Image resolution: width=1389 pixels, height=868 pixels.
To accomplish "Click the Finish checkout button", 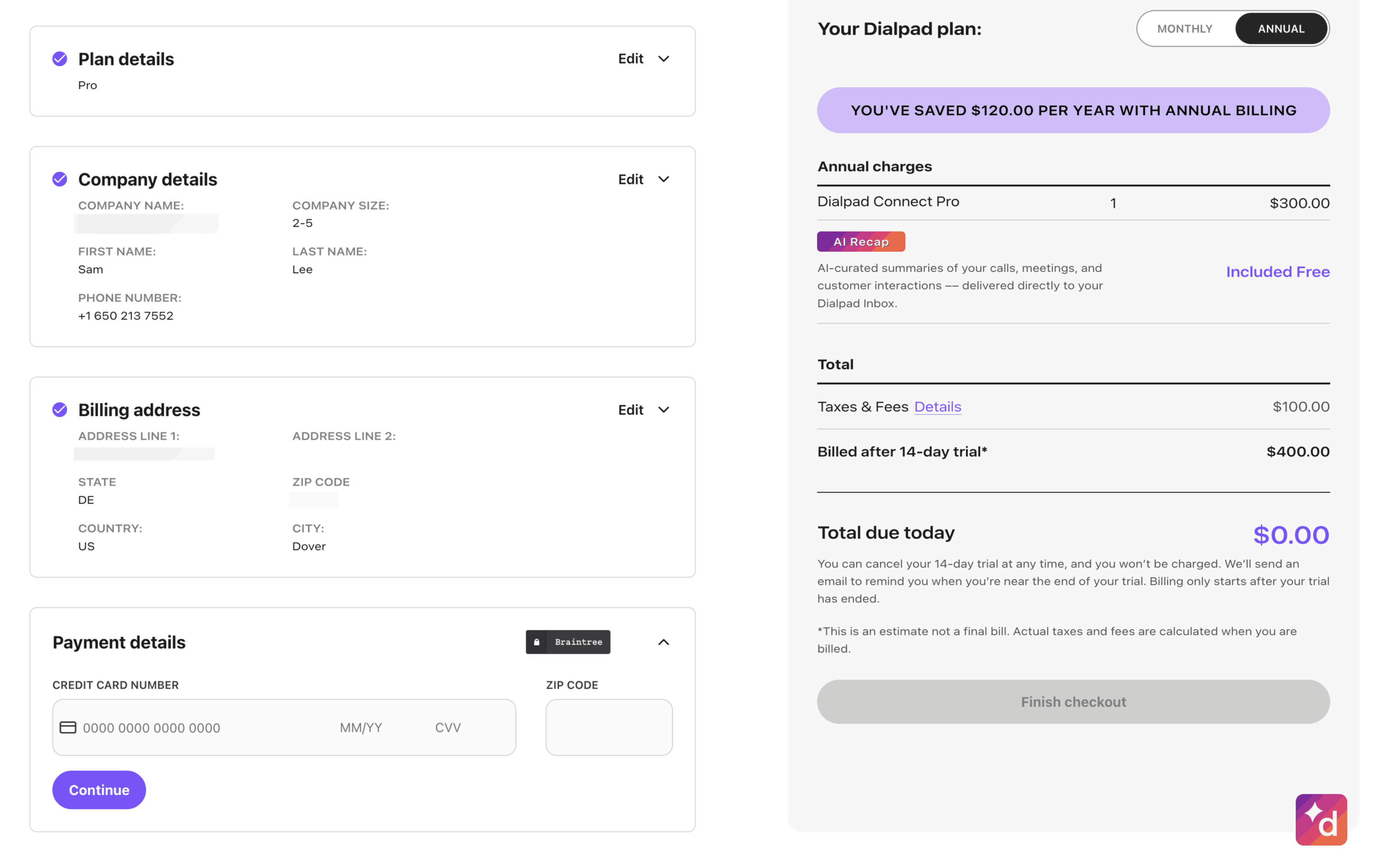I will (x=1073, y=702).
